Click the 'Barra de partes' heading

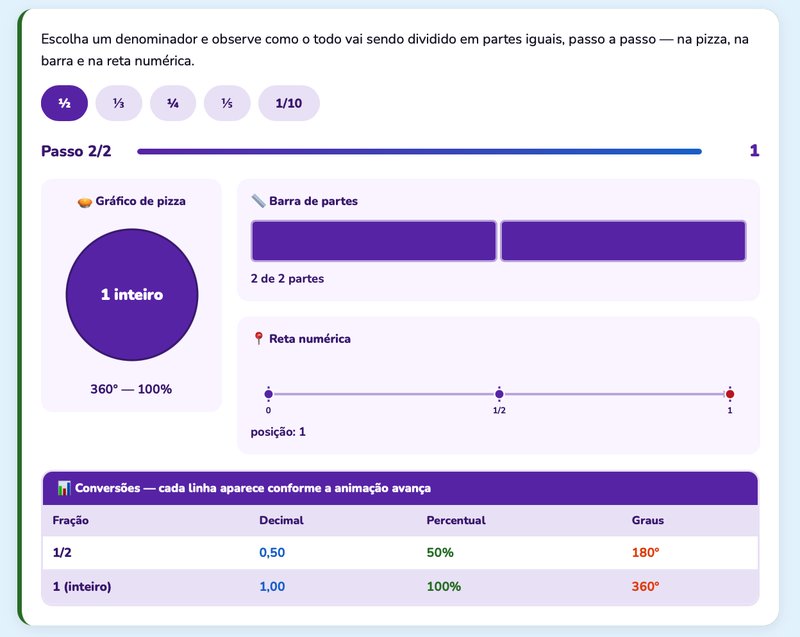313,201
